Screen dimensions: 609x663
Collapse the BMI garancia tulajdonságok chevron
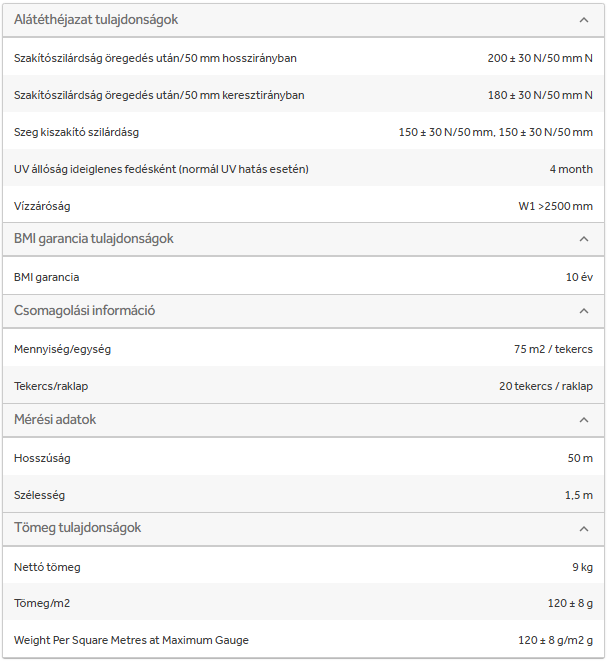point(584,239)
